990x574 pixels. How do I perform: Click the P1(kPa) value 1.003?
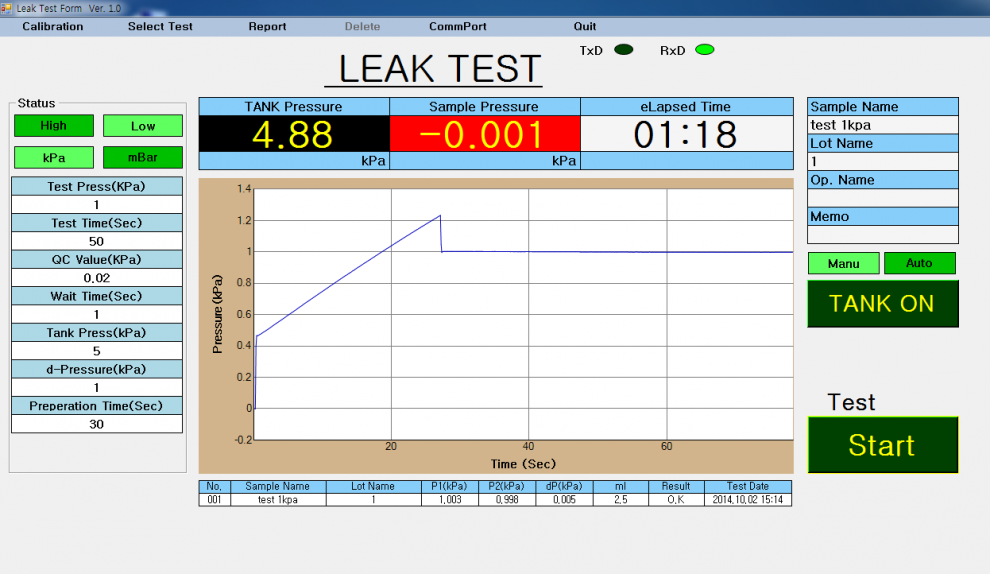450,499
